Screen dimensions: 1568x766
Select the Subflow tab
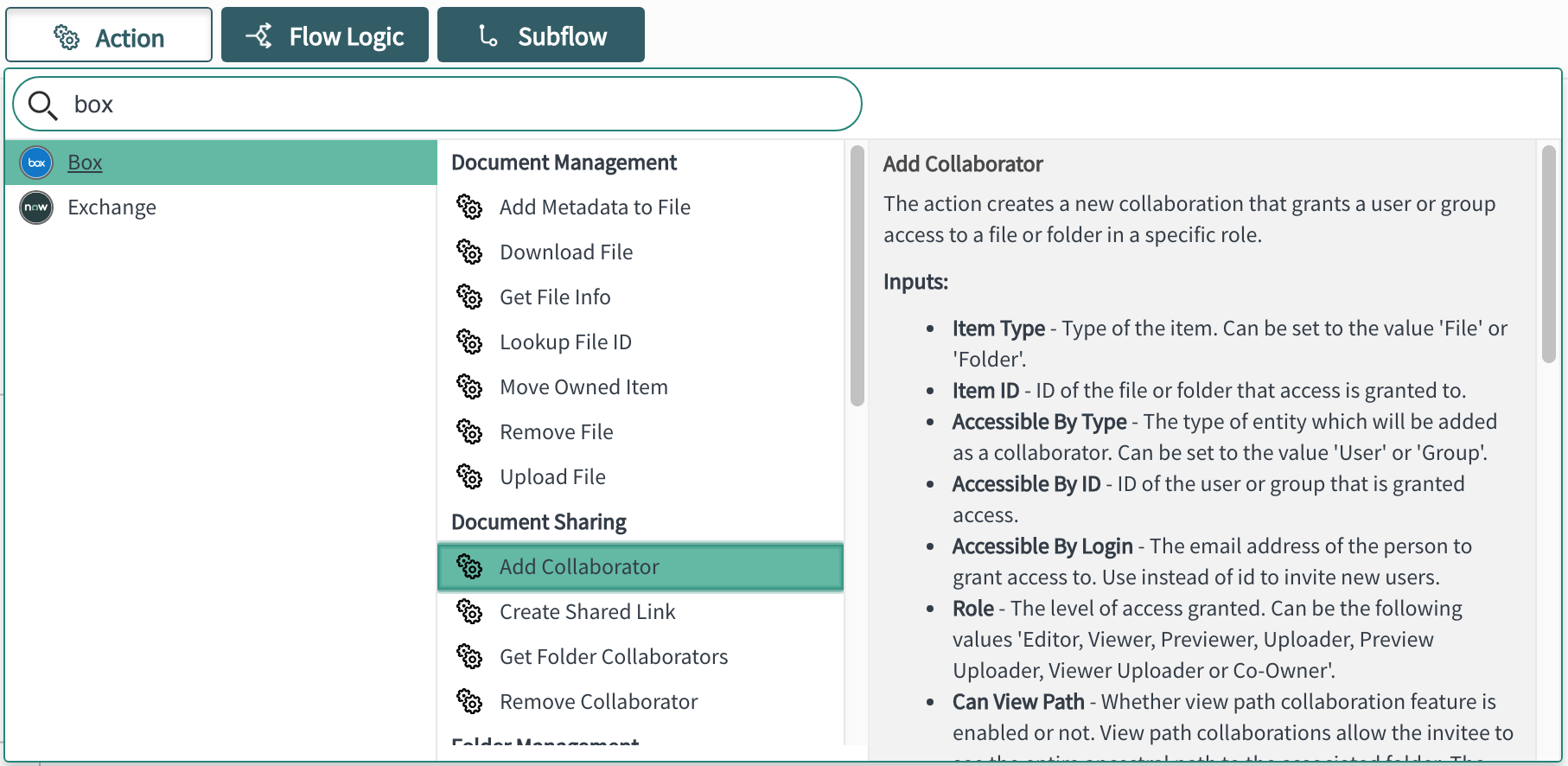click(541, 36)
